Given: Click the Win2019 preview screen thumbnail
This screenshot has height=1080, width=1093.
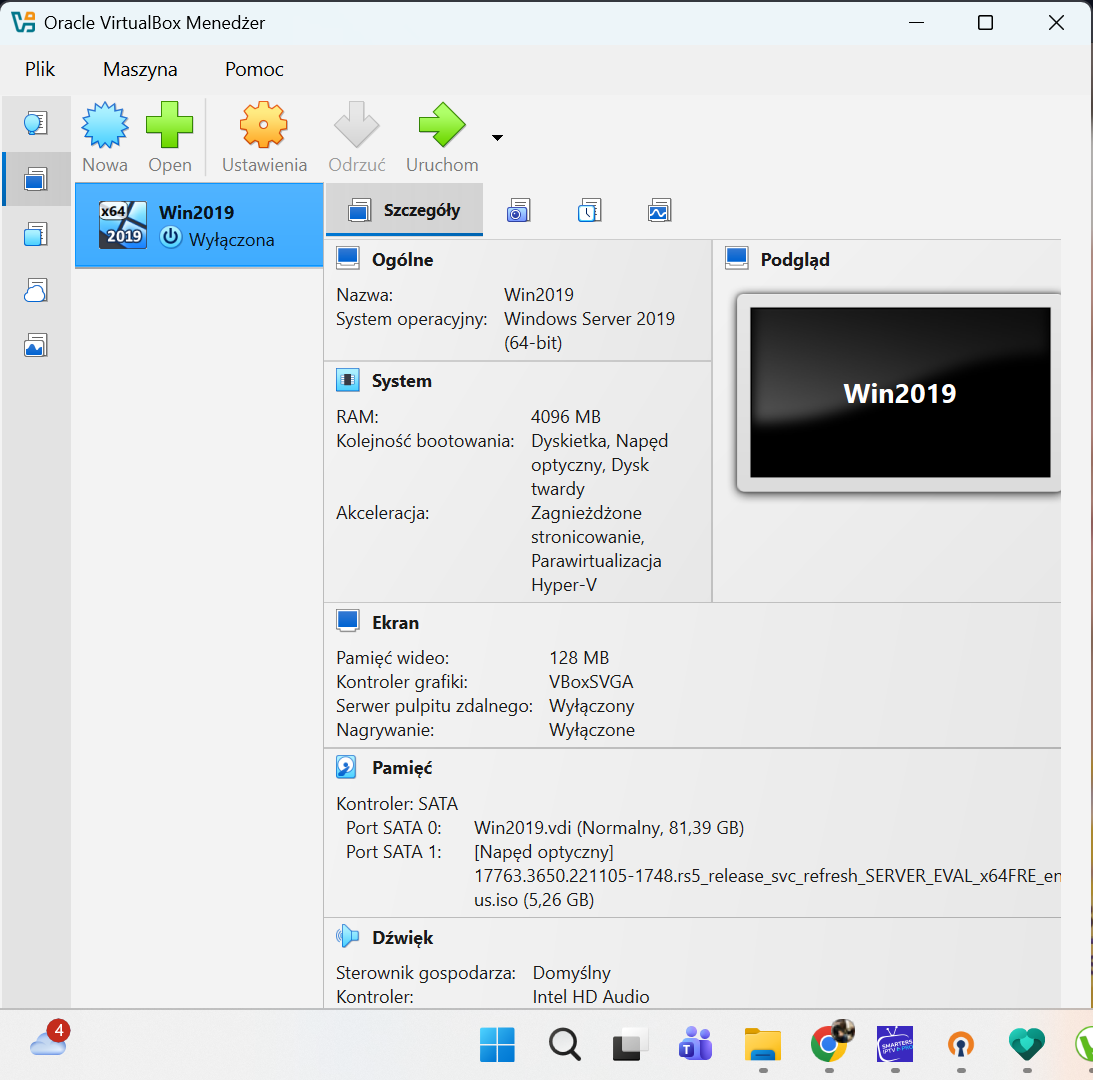Looking at the screenshot, I should click(x=897, y=392).
